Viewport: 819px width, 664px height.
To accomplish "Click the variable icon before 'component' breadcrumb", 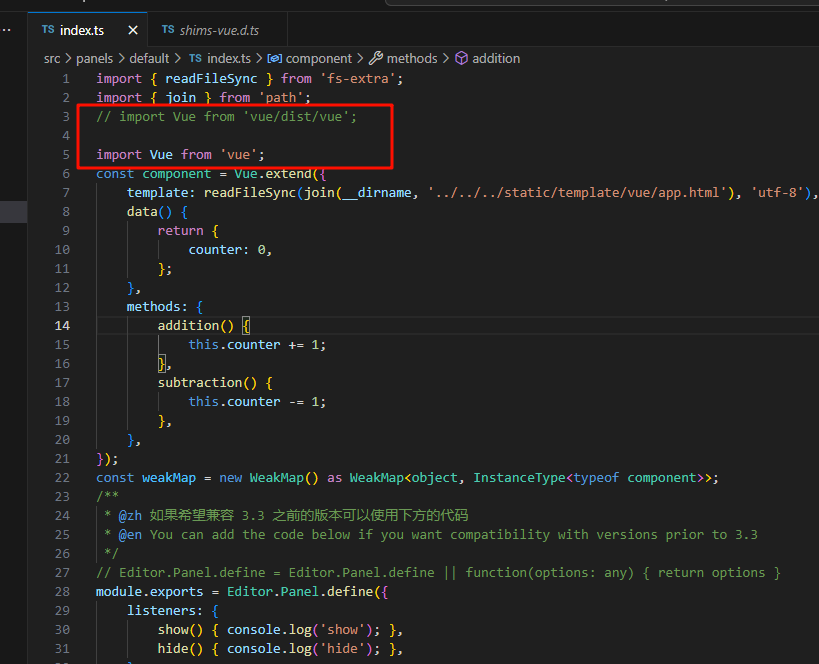I will click(275, 59).
